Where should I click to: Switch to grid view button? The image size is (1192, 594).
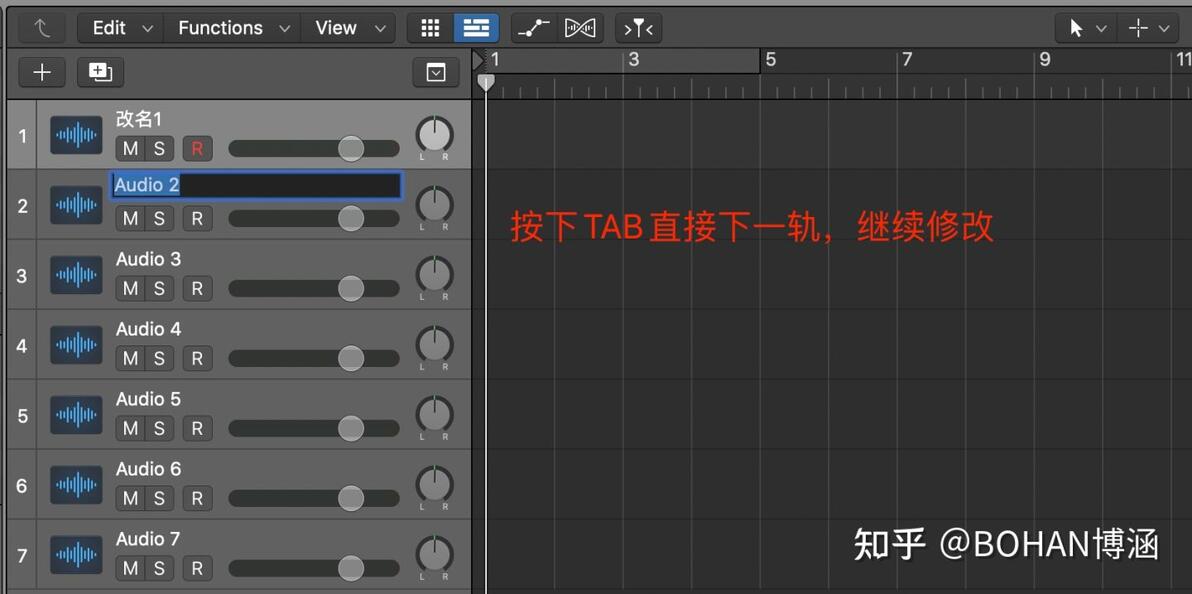click(430, 28)
